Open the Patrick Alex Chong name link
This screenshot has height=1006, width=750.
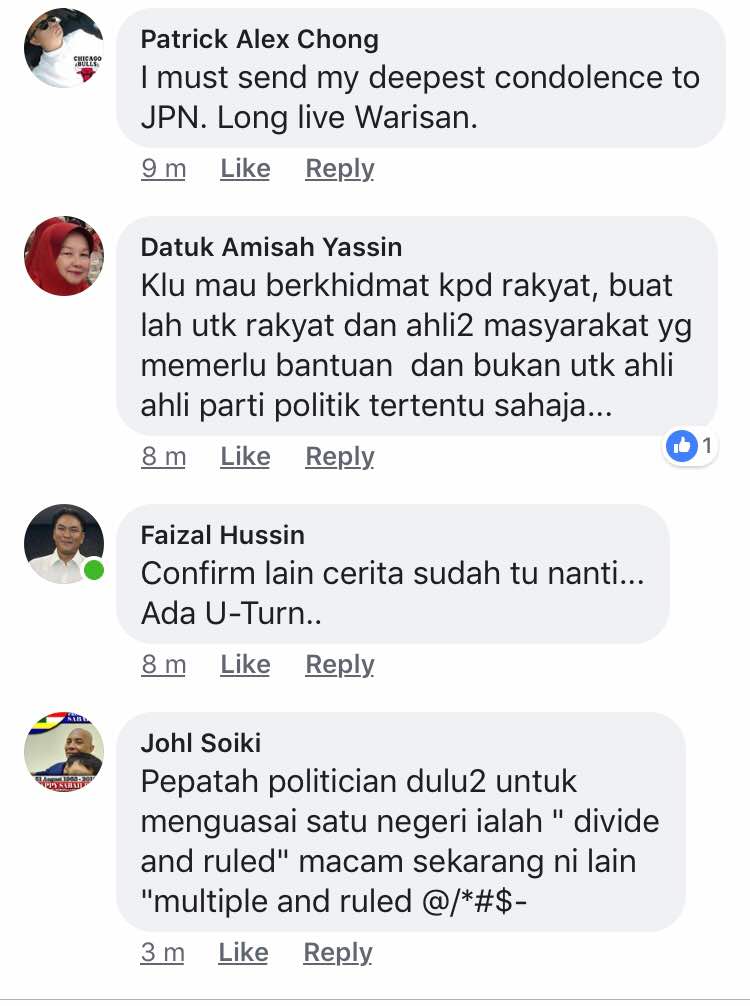pyautogui.click(x=259, y=40)
